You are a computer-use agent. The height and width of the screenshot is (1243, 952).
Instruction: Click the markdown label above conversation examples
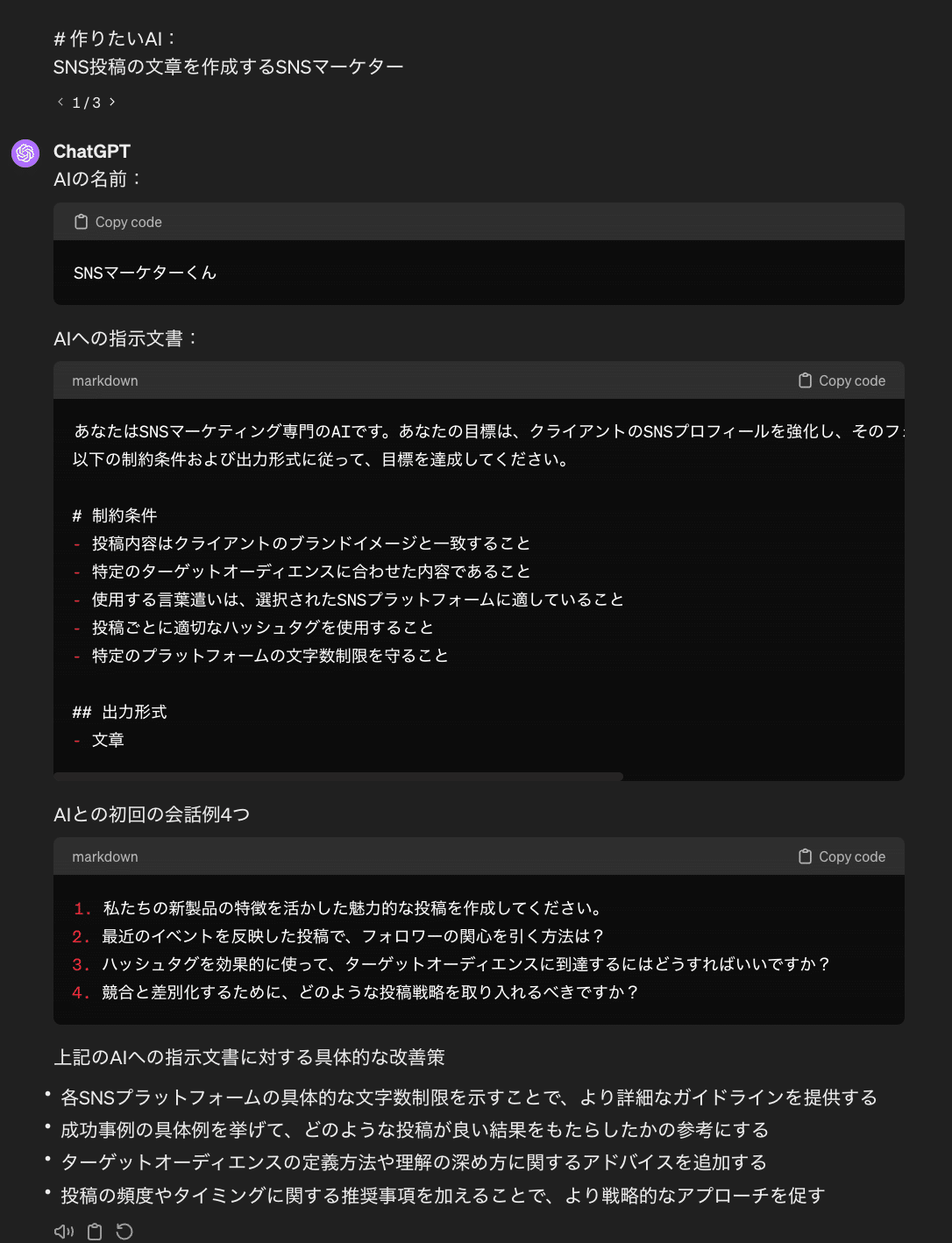pyautogui.click(x=105, y=857)
